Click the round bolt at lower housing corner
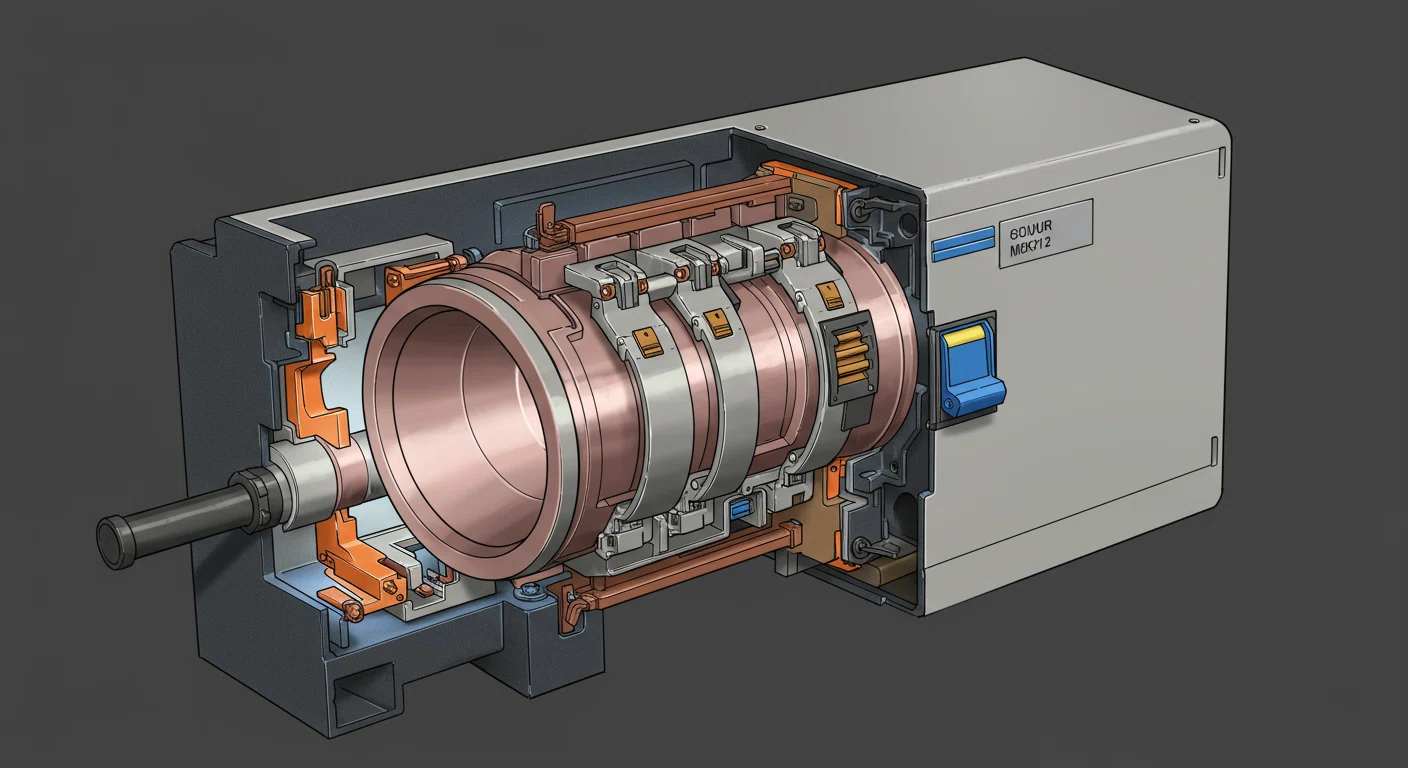Image resolution: width=1408 pixels, height=768 pixels. point(858,545)
